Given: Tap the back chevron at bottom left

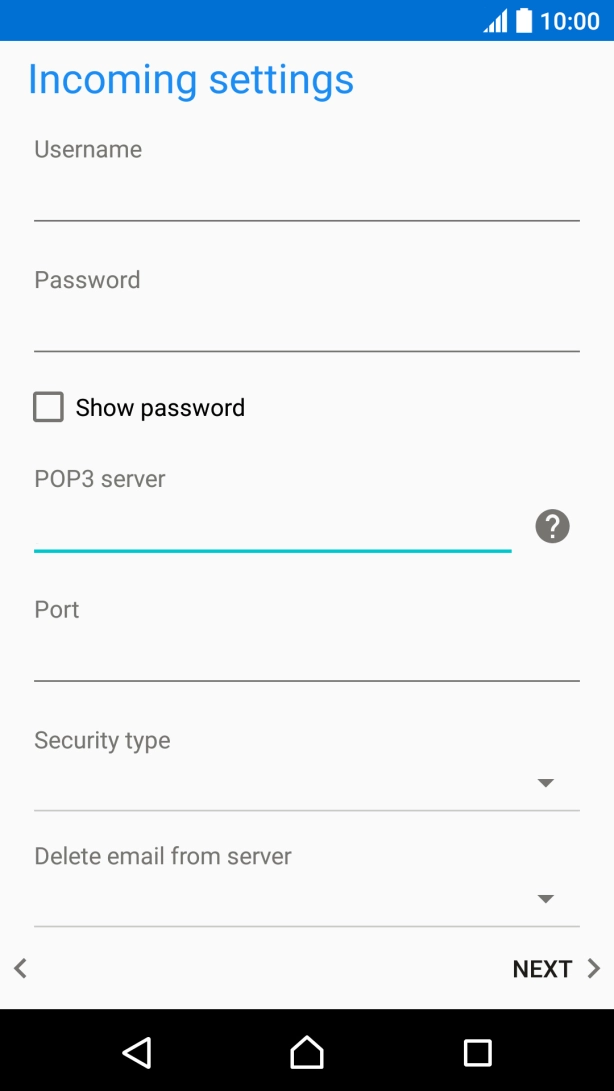Looking at the screenshot, I should [19, 968].
